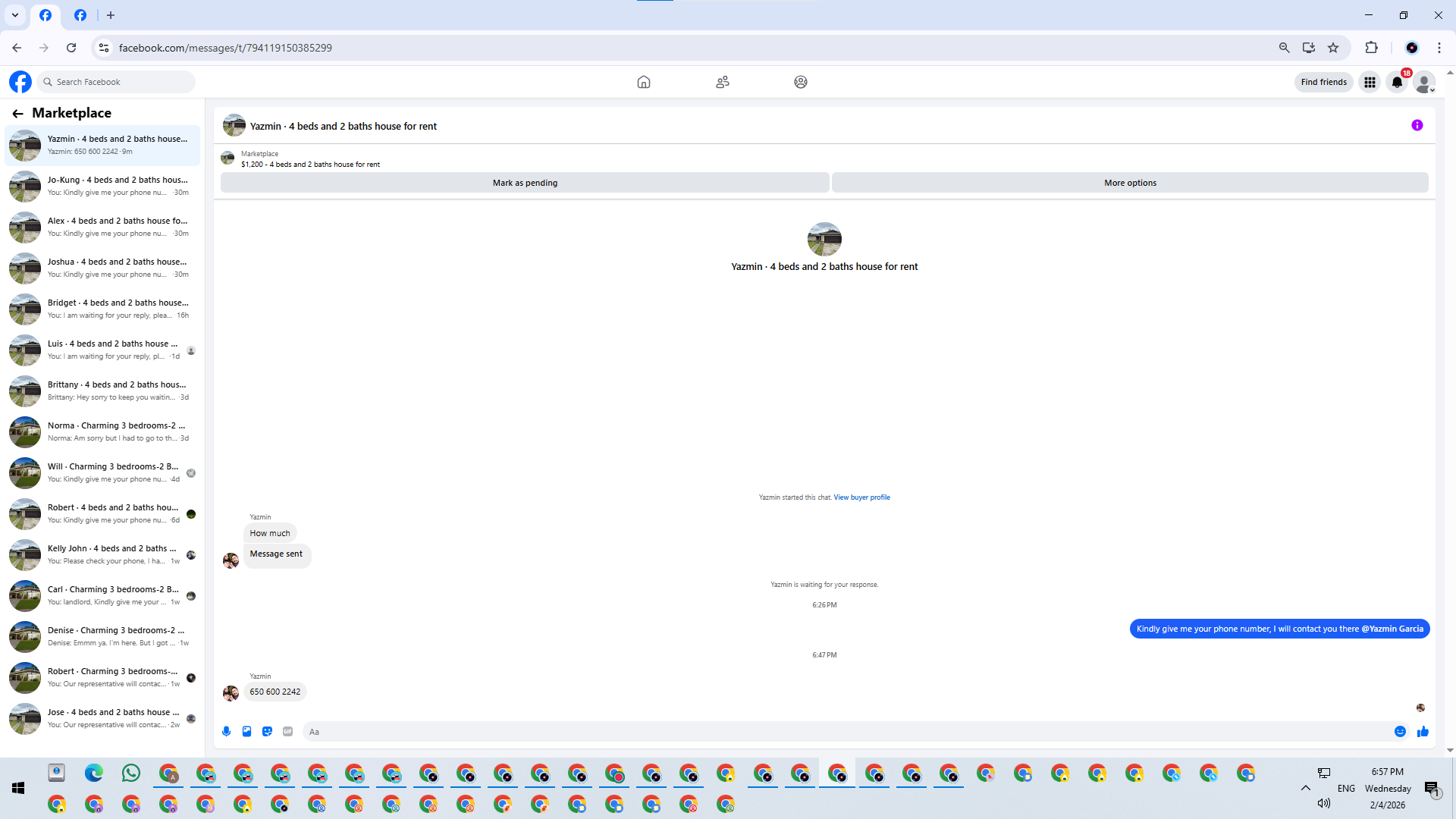1456x819 pixels.
Task: Send a thumbs-up like
Action: point(1423,732)
